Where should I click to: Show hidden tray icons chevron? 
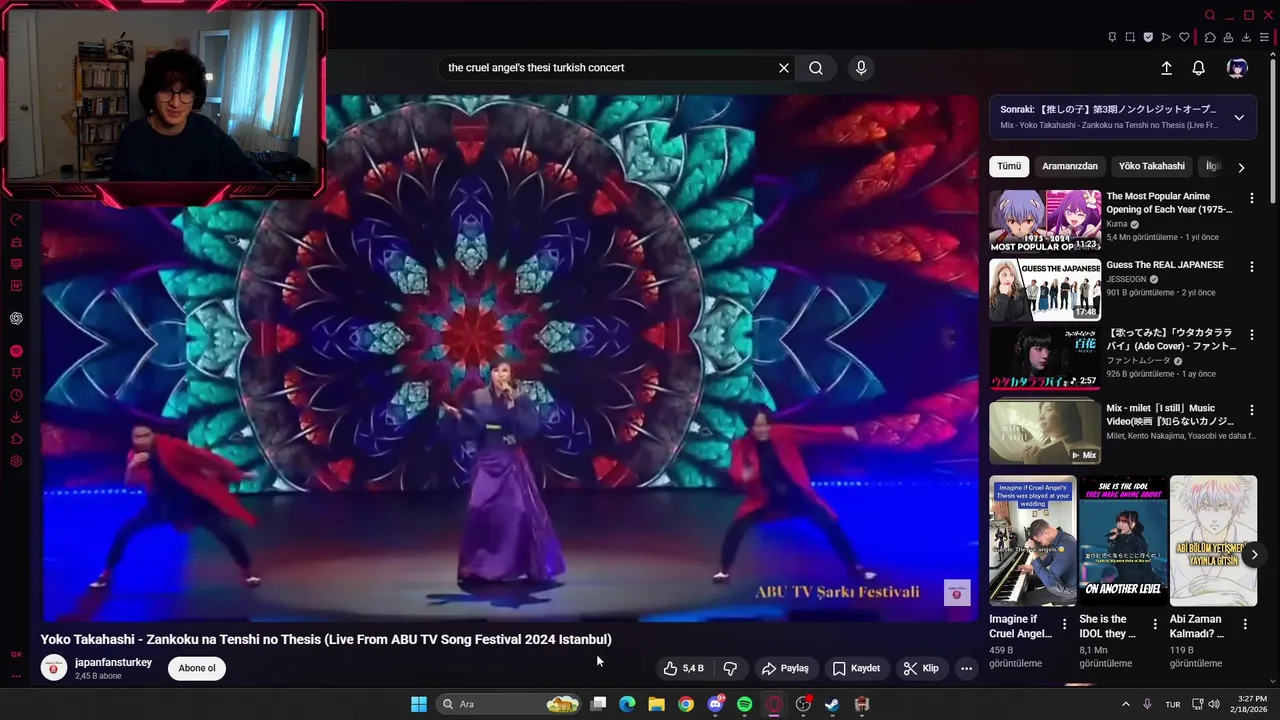click(x=1125, y=704)
